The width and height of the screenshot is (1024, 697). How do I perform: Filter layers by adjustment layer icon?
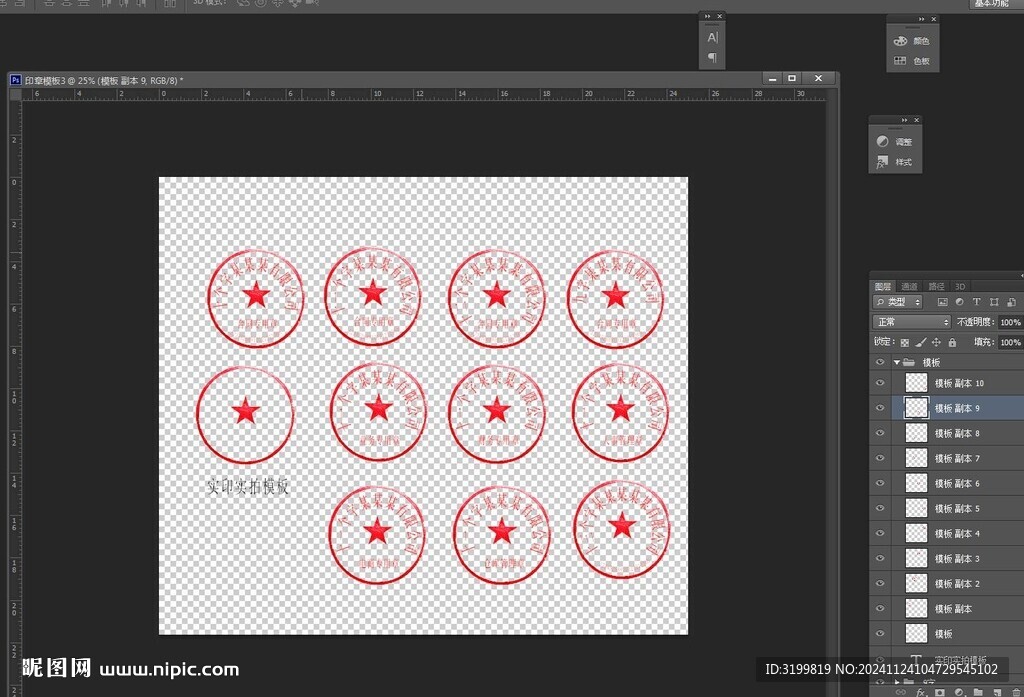point(959,302)
